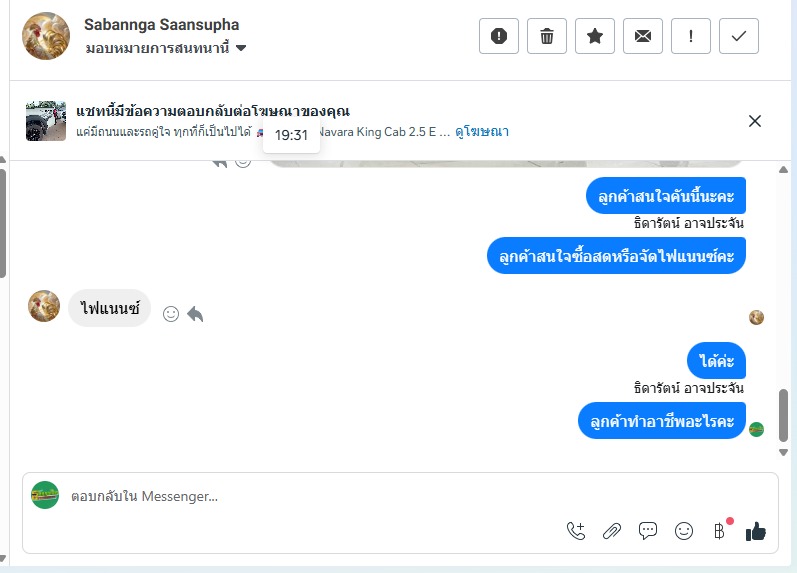Send a thumbs up like
Image resolution: width=797 pixels, height=573 pixels.
tap(755, 531)
